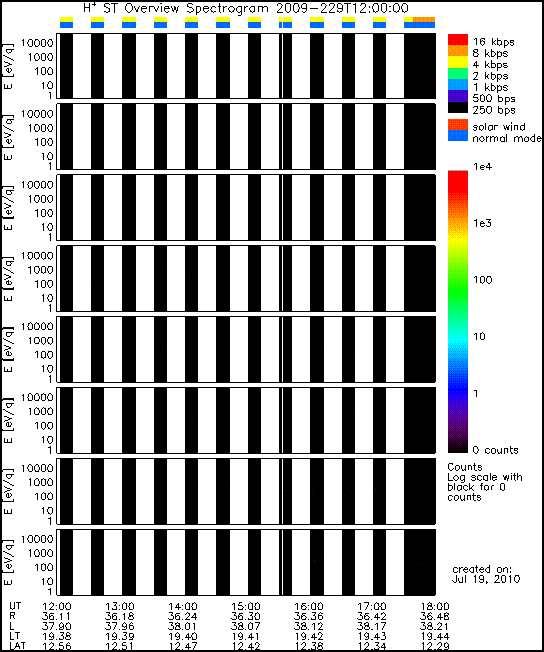Click the plot title 'H+ ST Overview Spectrogram'

pyautogui.click(x=175, y=8)
